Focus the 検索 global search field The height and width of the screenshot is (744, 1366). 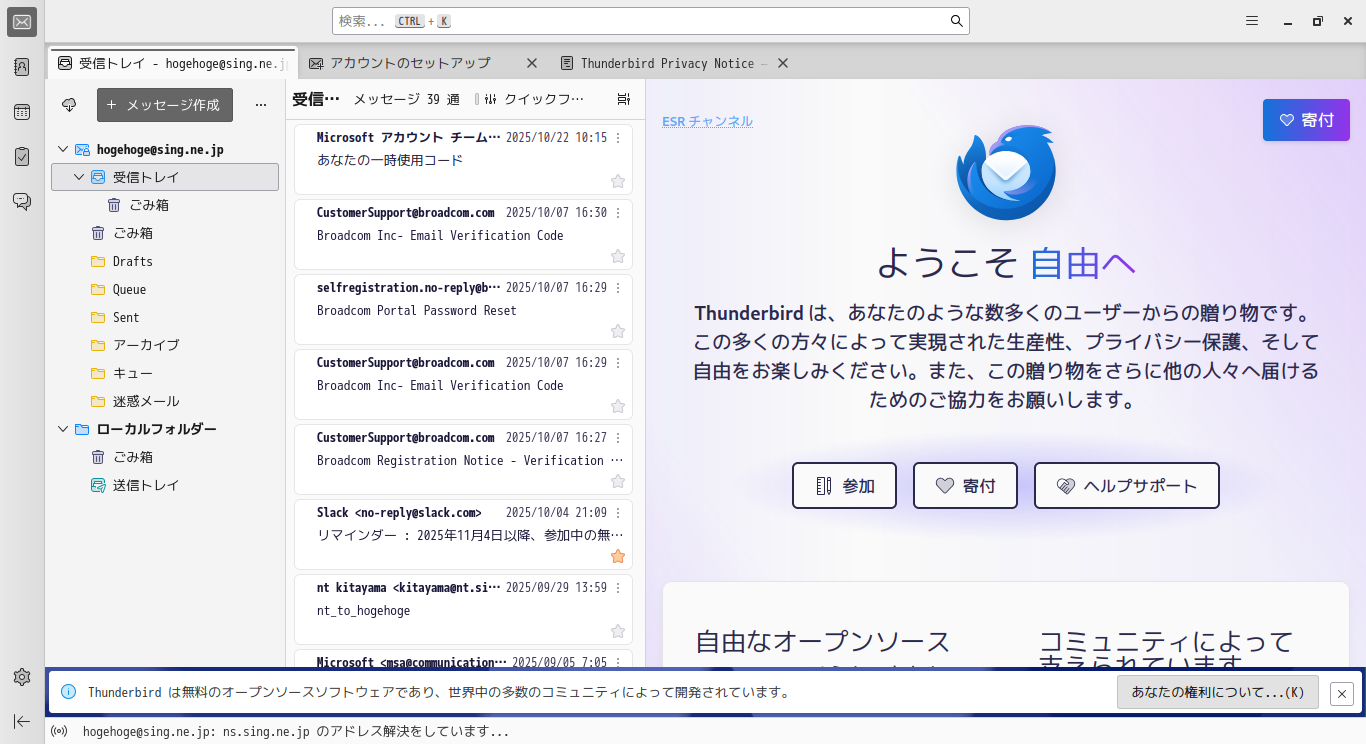tap(651, 21)
